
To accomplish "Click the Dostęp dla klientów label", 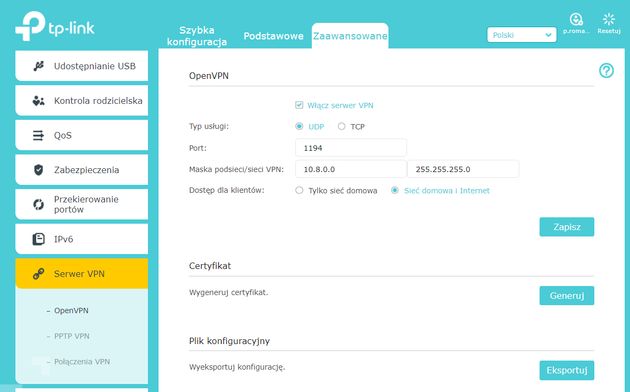I will [227, 190].
